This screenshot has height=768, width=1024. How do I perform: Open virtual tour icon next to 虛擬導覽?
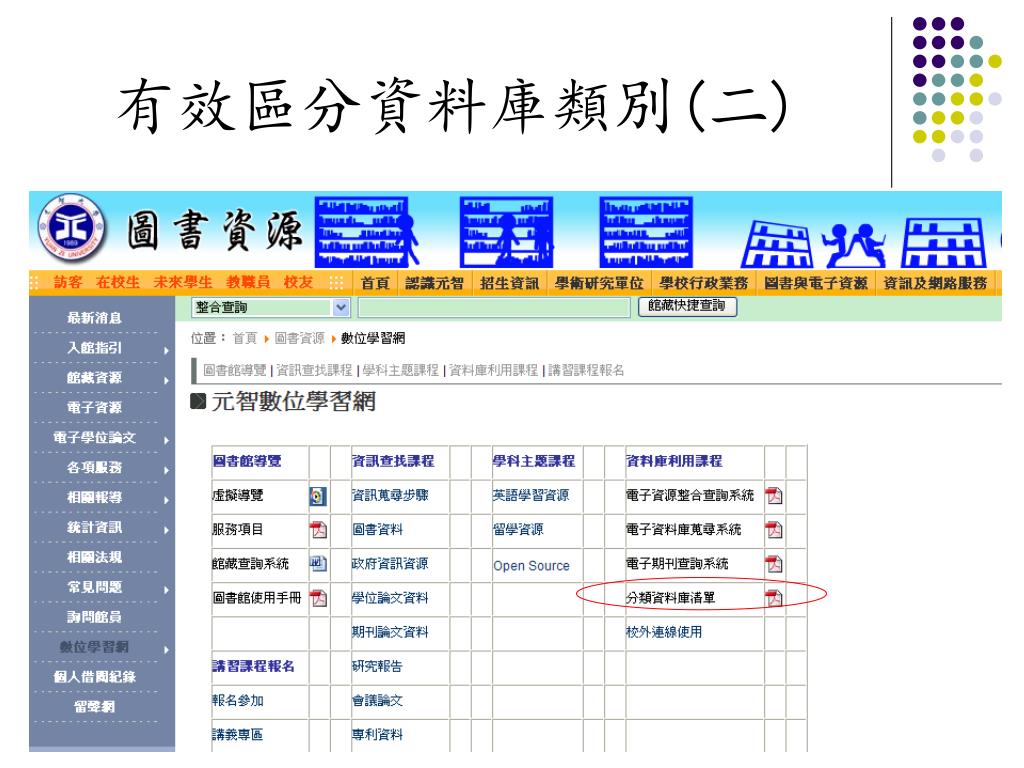[x=317, y=496]
